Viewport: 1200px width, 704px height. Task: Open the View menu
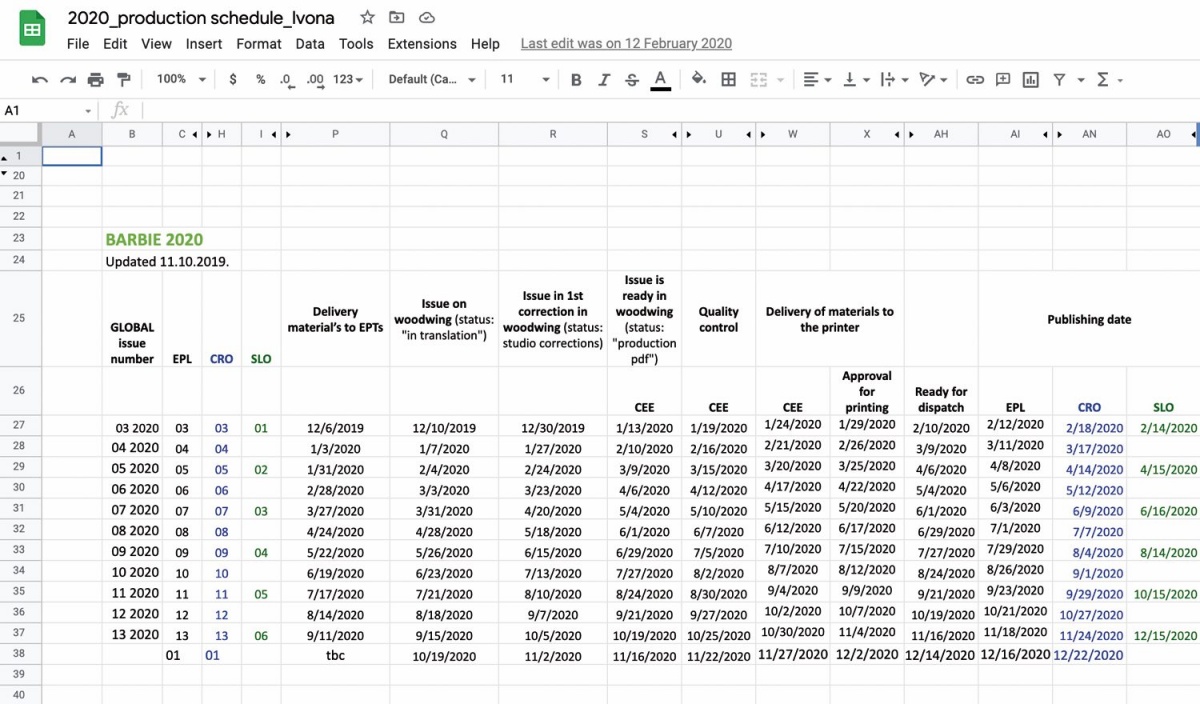coord(156,44)
